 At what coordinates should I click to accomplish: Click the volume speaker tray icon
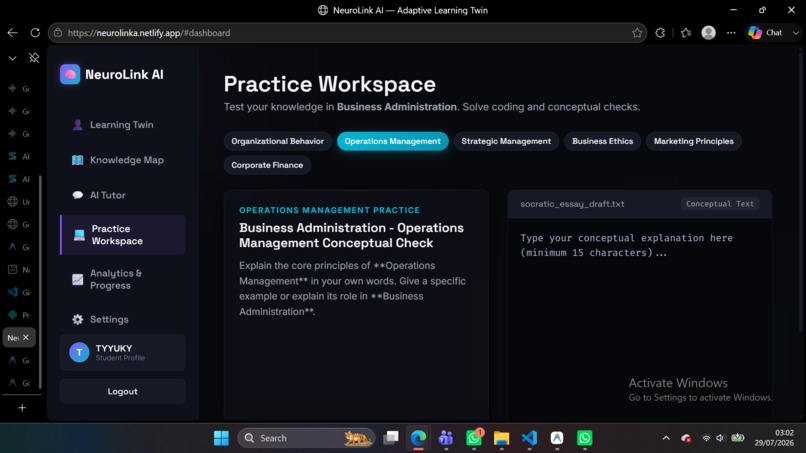(720, 438)
